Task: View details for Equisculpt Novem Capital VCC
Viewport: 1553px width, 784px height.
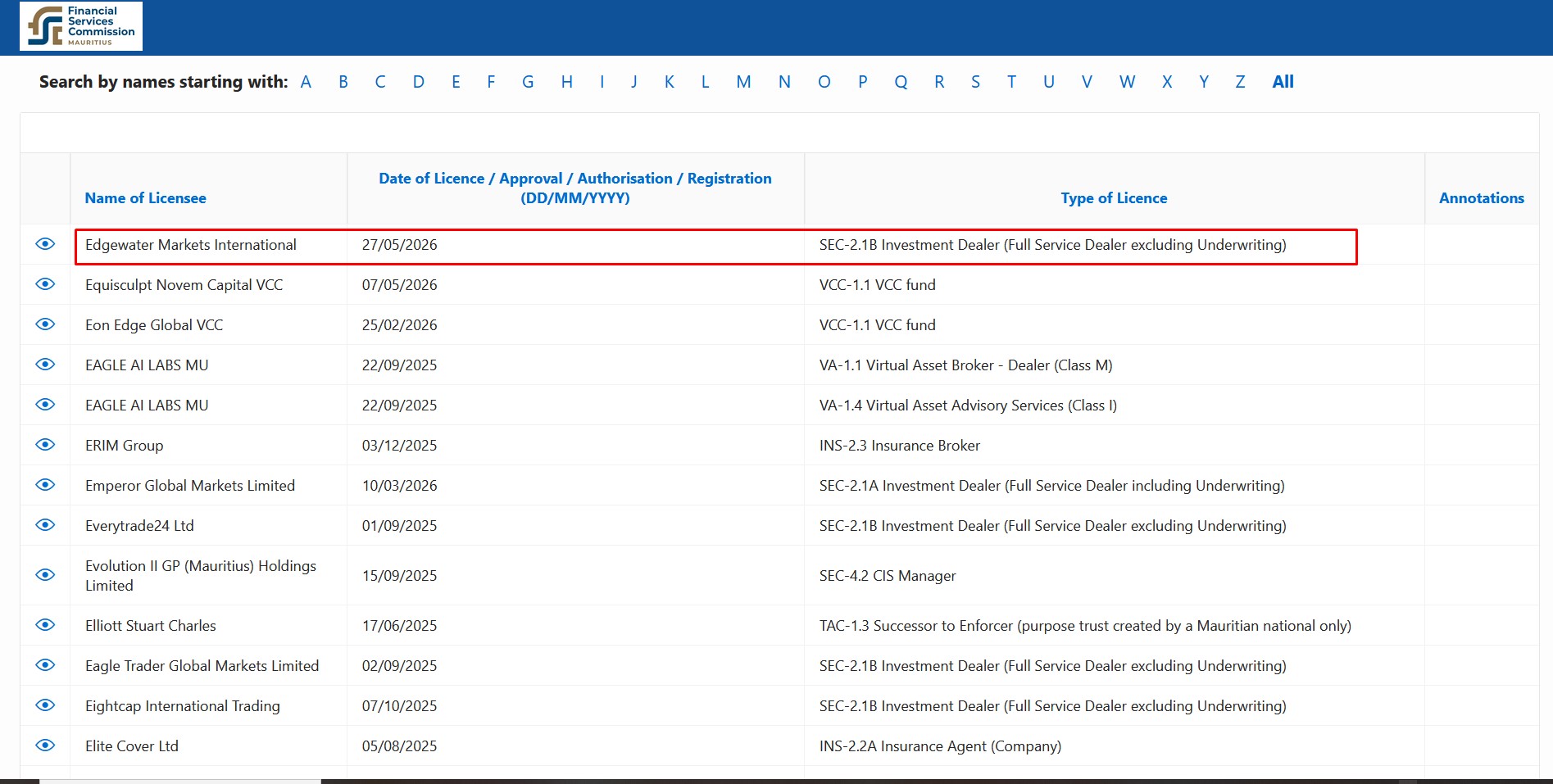Action: tap(45, 284)
